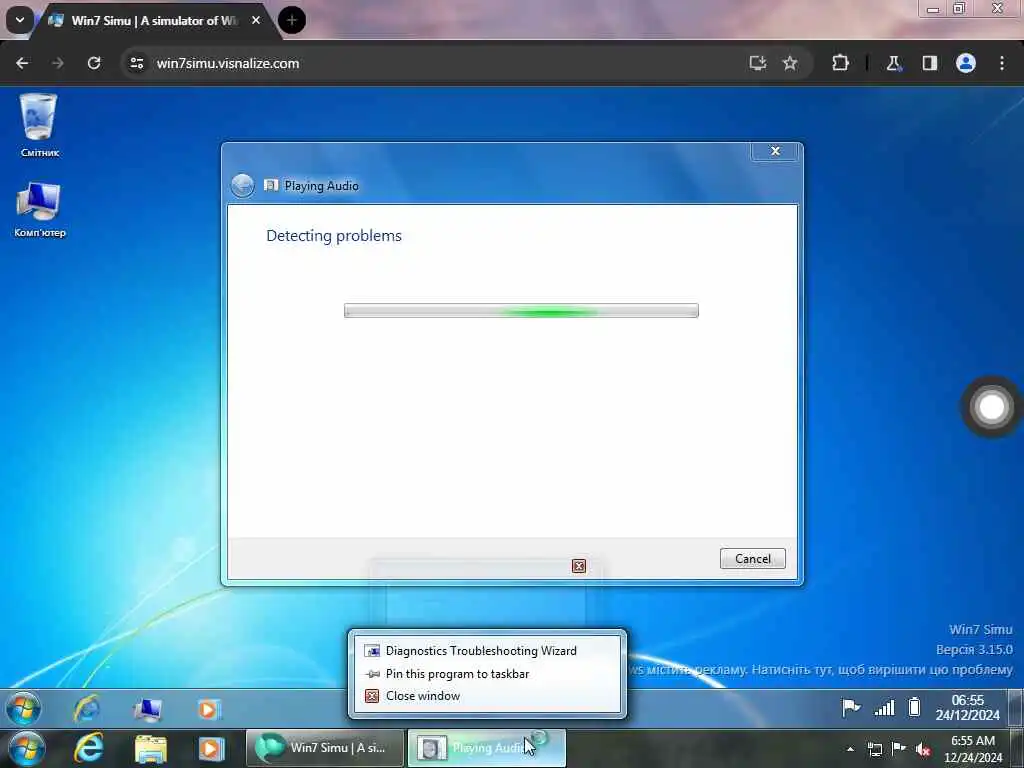This screenshot has height=768, width=1024.
Task: Open File Explorer folder on host taskbar
Action: 150,749
